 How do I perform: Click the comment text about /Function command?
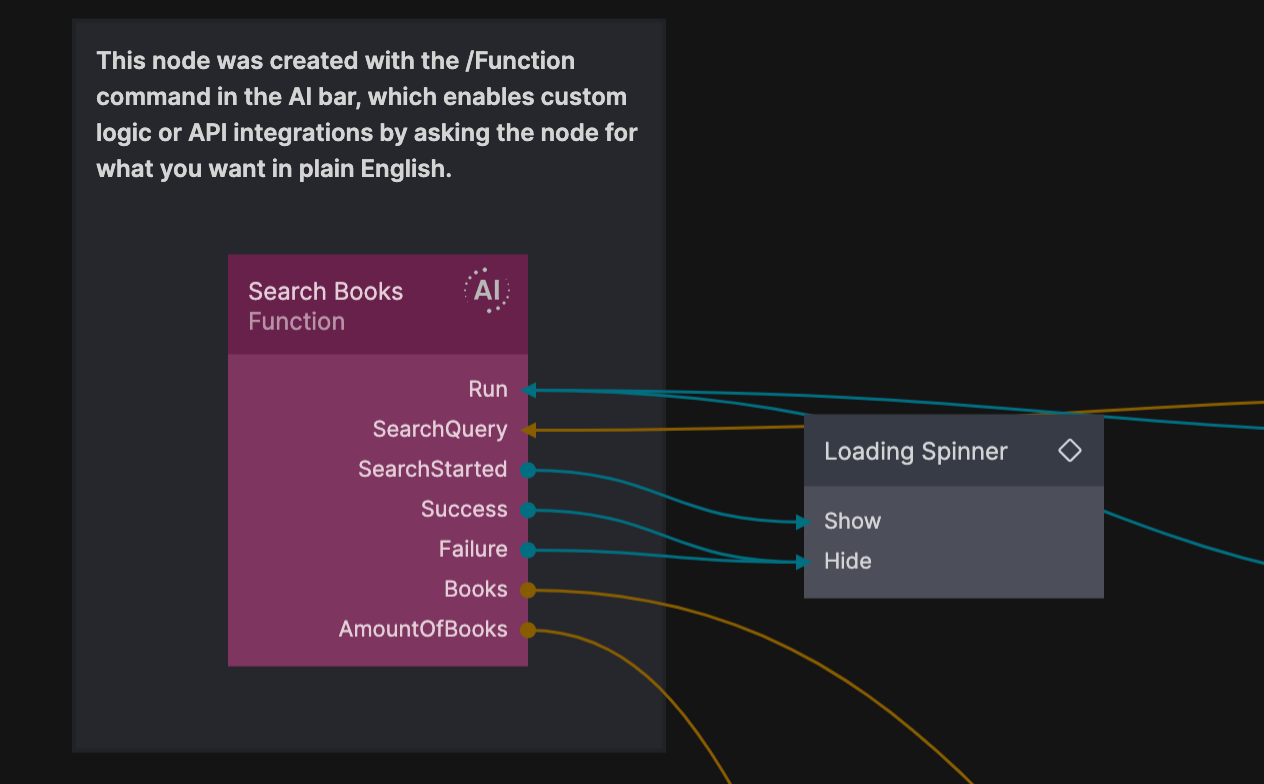[x=366, y=115]
